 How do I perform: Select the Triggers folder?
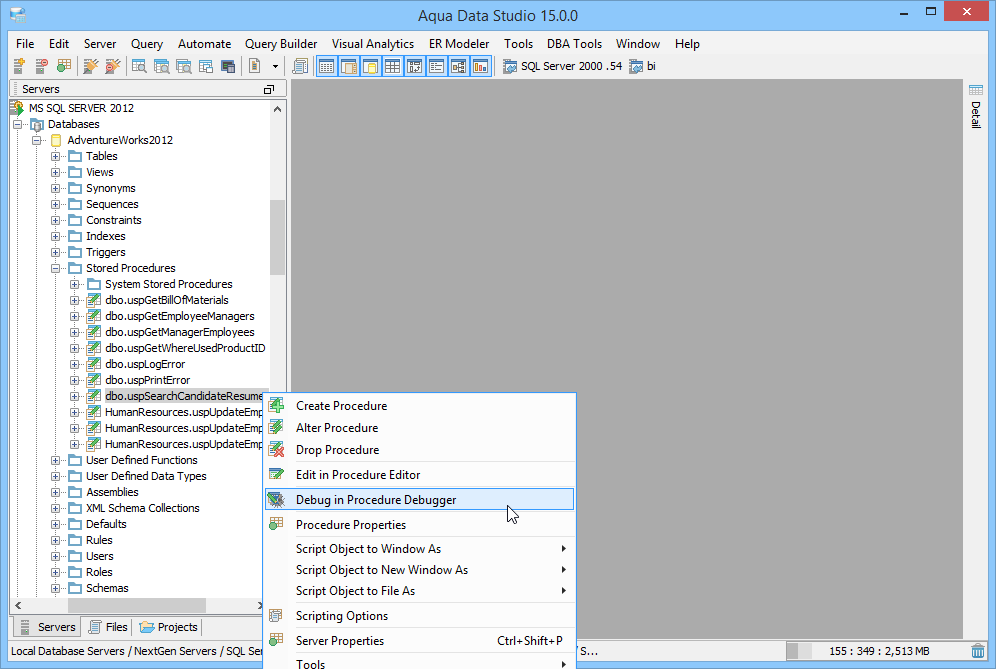pyautogui.click(x=105, y=252)
